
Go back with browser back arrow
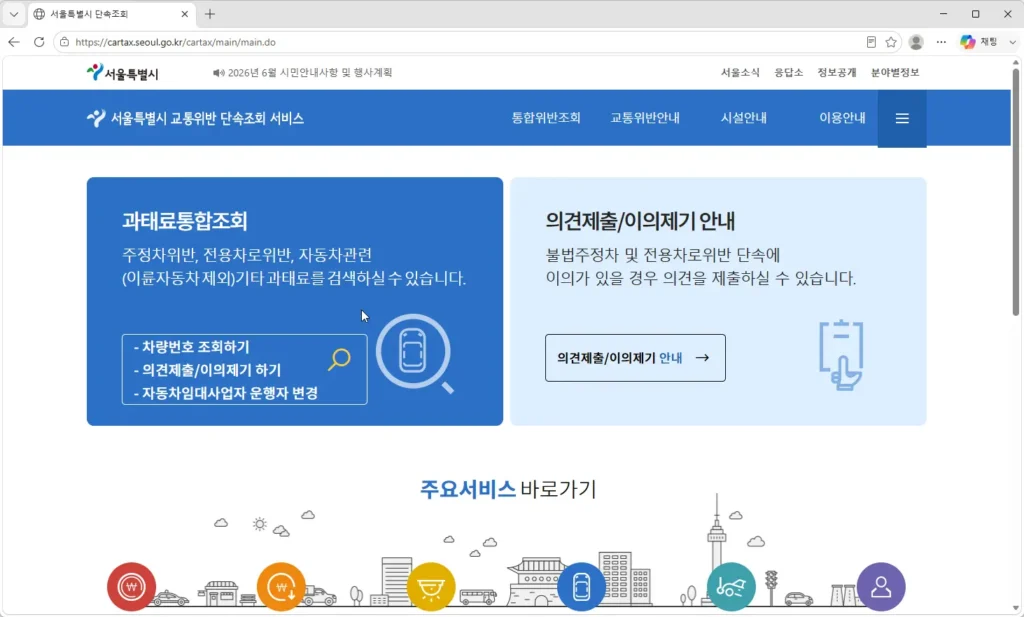pyautogui.click(x=14, y=42)
